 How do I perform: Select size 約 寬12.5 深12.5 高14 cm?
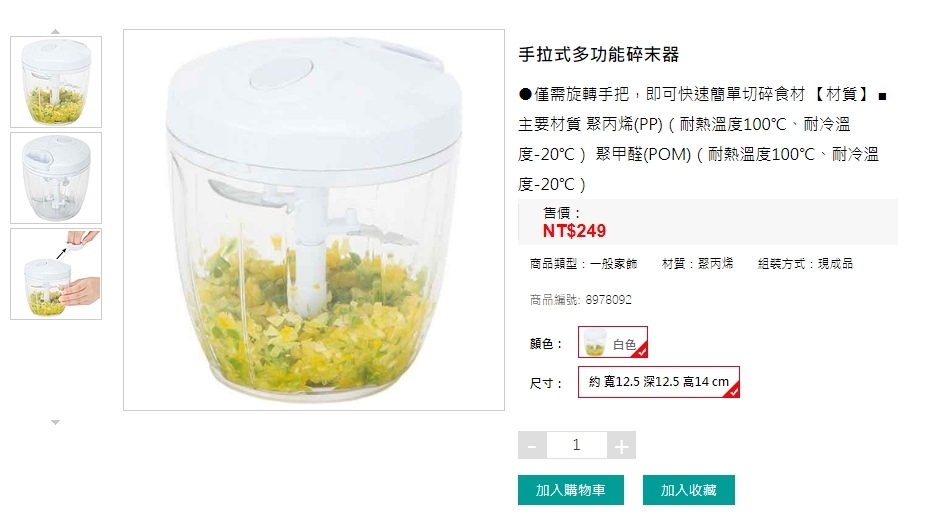click(x=659, y=382)
